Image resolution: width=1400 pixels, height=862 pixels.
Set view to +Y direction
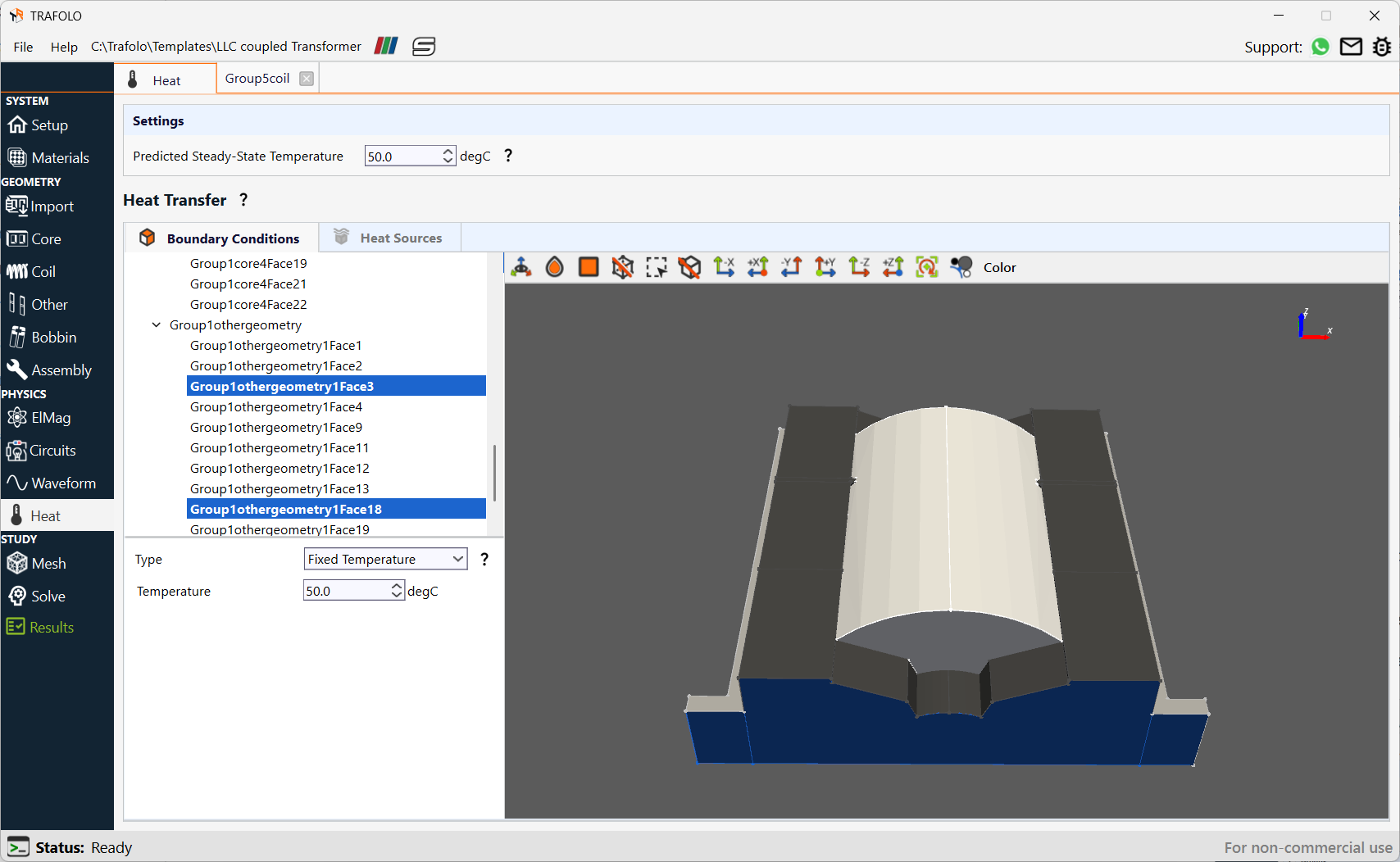[x=825, y=267]
